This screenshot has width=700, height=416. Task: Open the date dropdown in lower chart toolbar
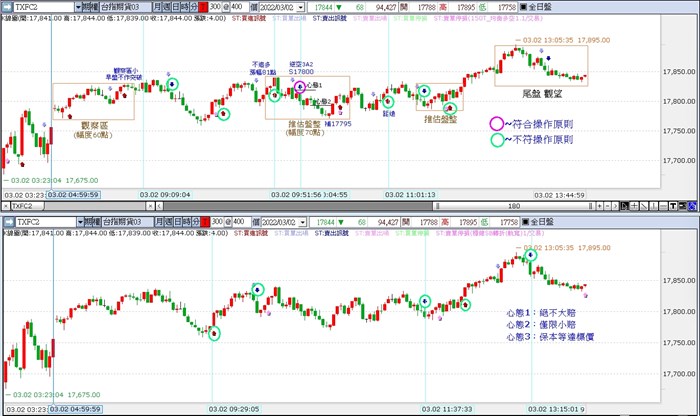click(303, 222)
